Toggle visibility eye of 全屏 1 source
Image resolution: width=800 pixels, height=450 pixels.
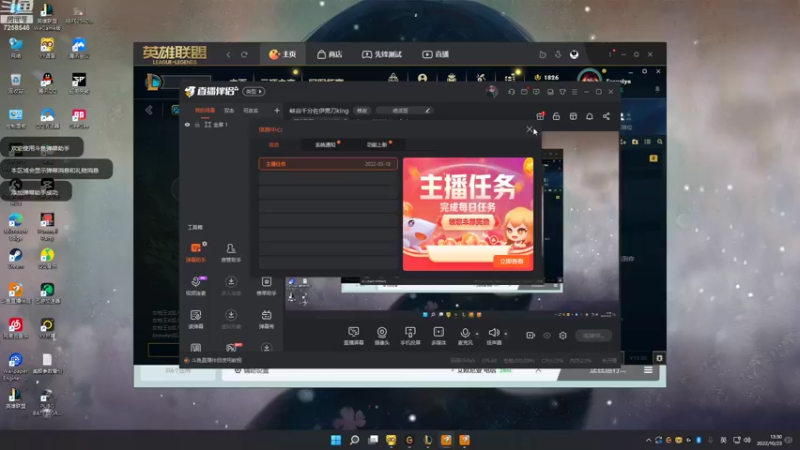(x=187, y=124)
